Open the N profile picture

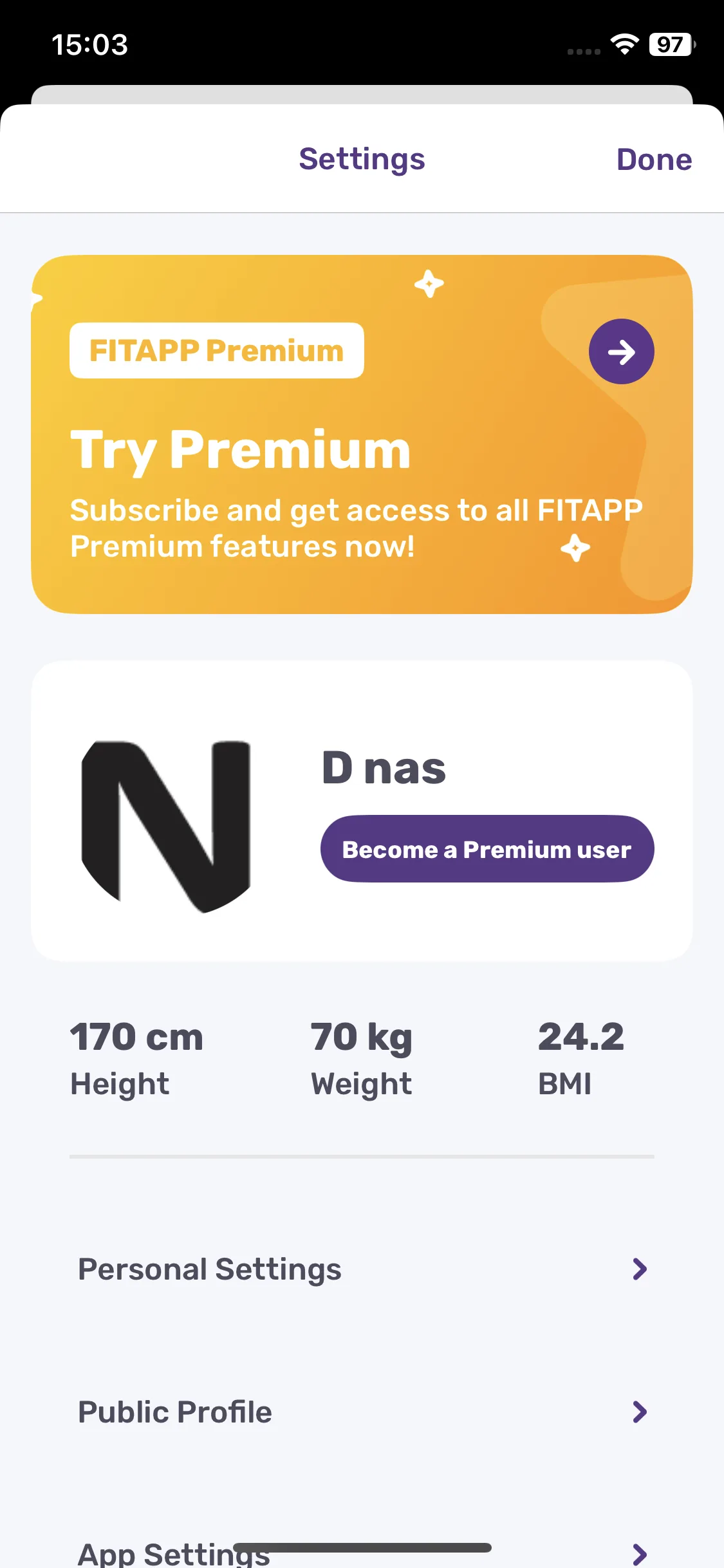166,827
